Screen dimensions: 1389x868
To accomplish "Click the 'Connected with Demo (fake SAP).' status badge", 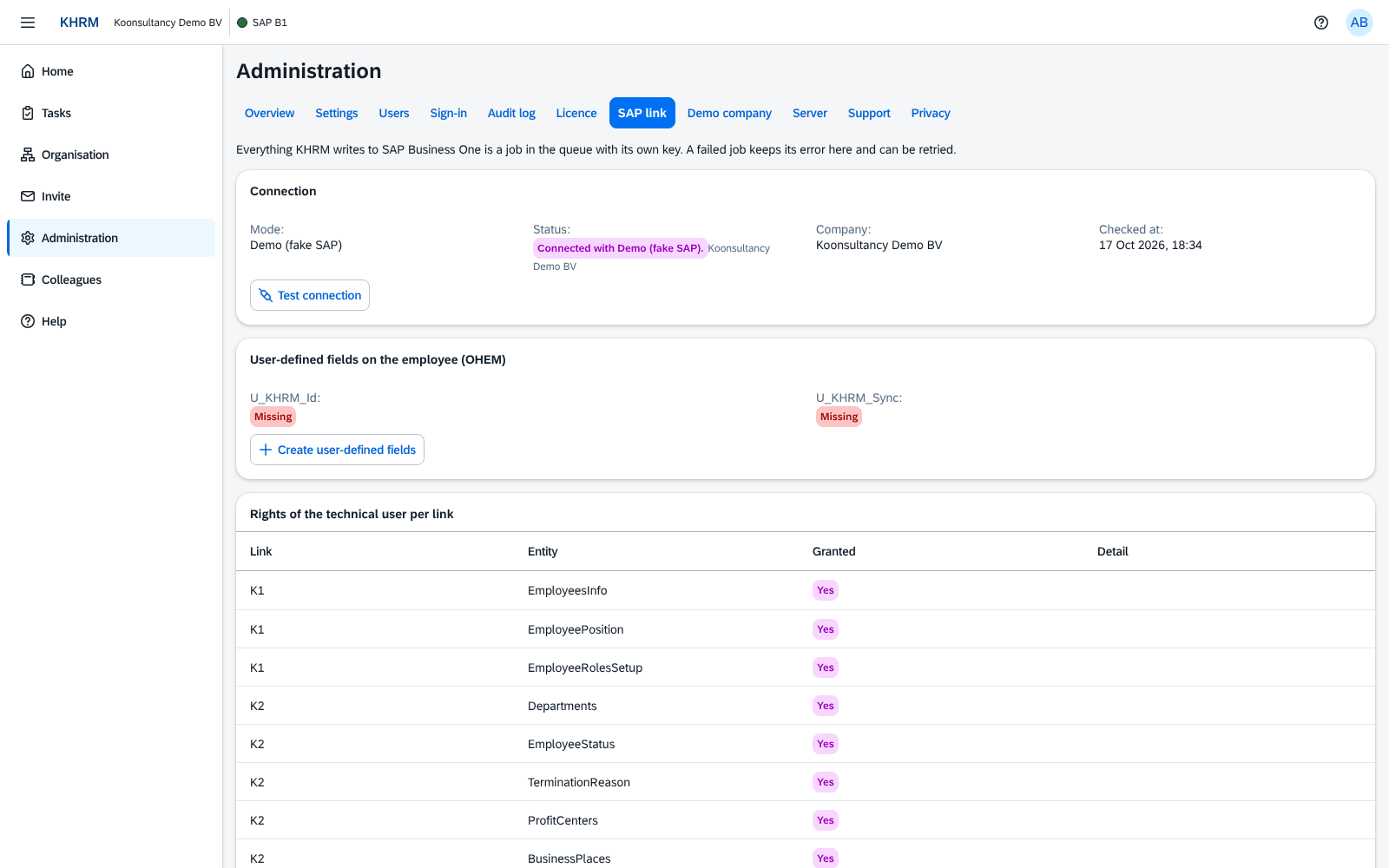I will coord(620,248).
